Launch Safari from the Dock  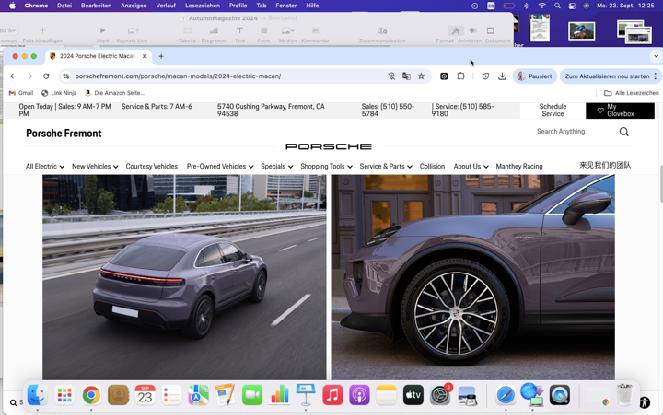(x=505, y=395)
